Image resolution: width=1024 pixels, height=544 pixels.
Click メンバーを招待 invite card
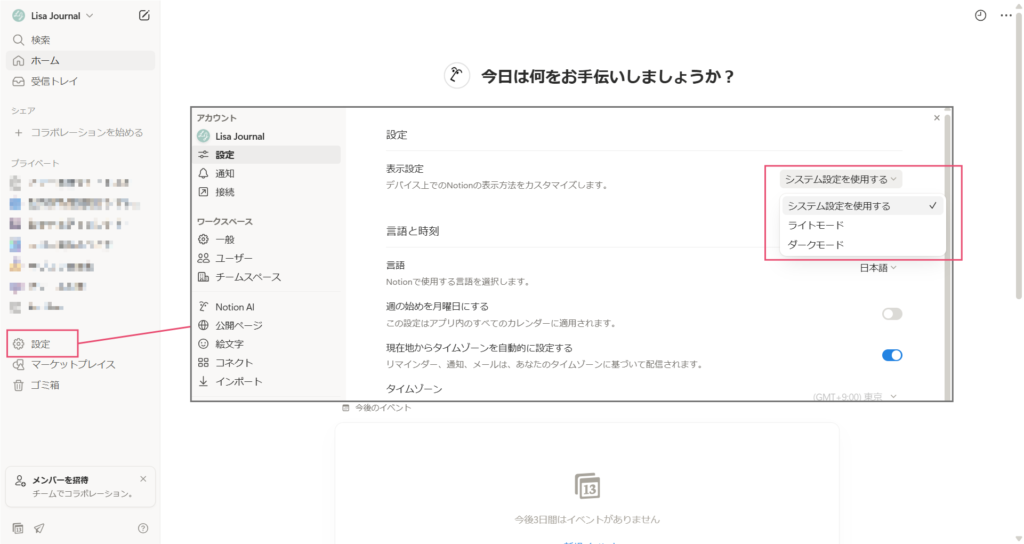pos(80,487)
